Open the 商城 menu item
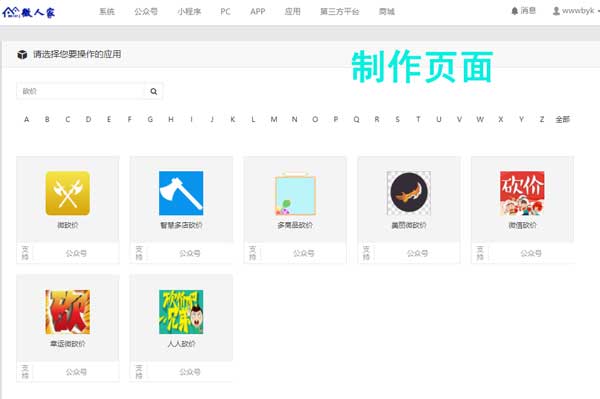Image resolution: width=600 pixels, height=399 pixels. pos(386,11)
